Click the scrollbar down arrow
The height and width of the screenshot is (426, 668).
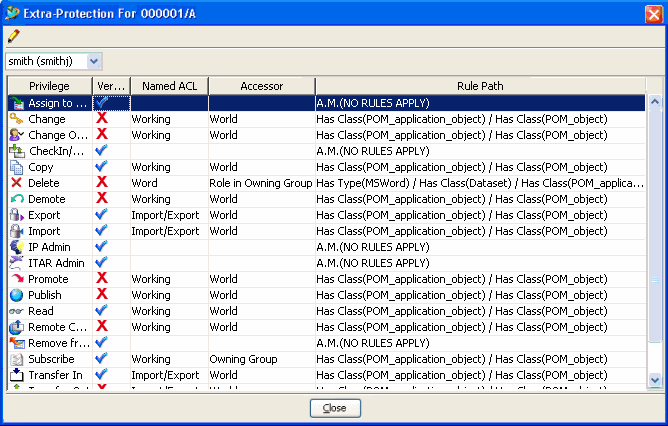(655, 380)
